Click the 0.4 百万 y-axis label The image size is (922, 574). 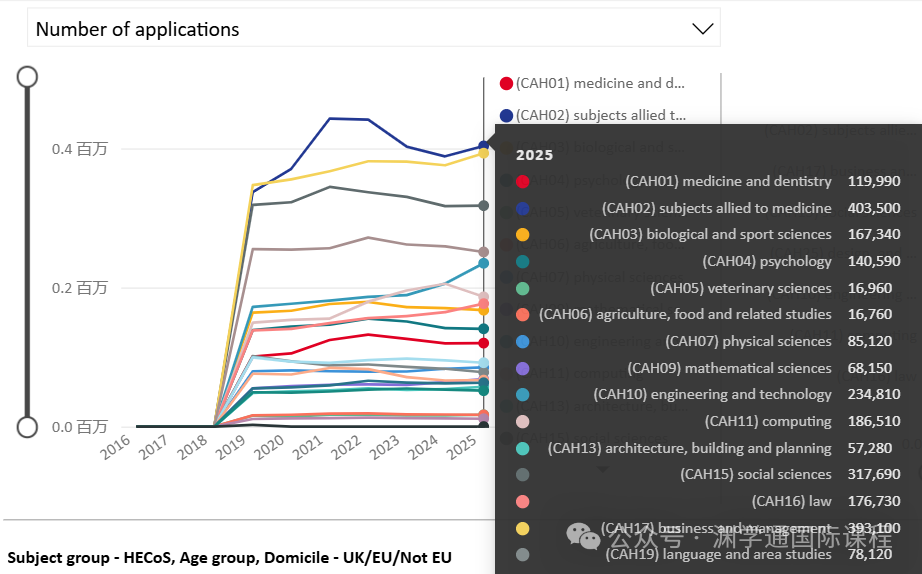point(80,149)
